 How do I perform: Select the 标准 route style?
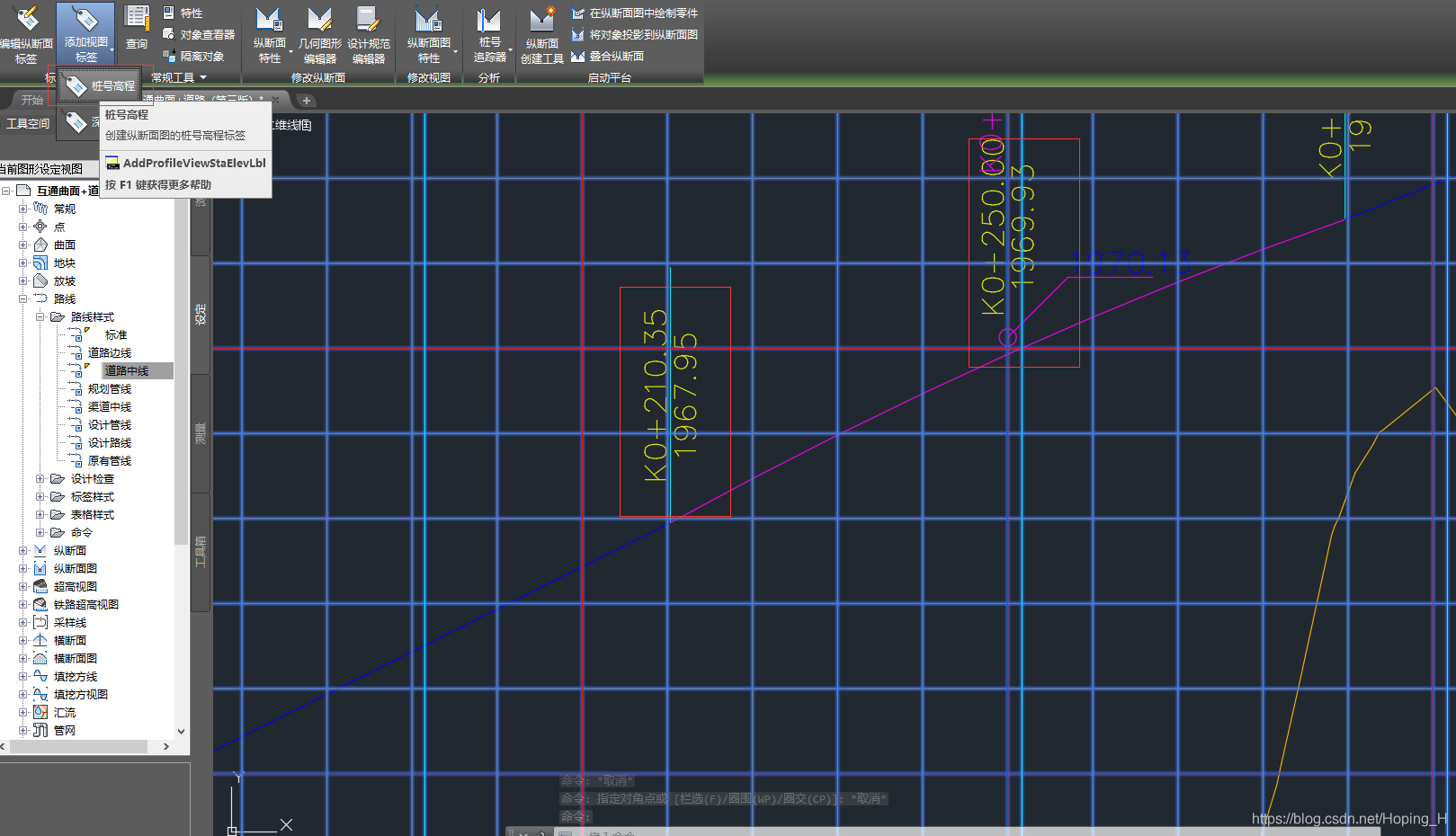pos(116,334)
